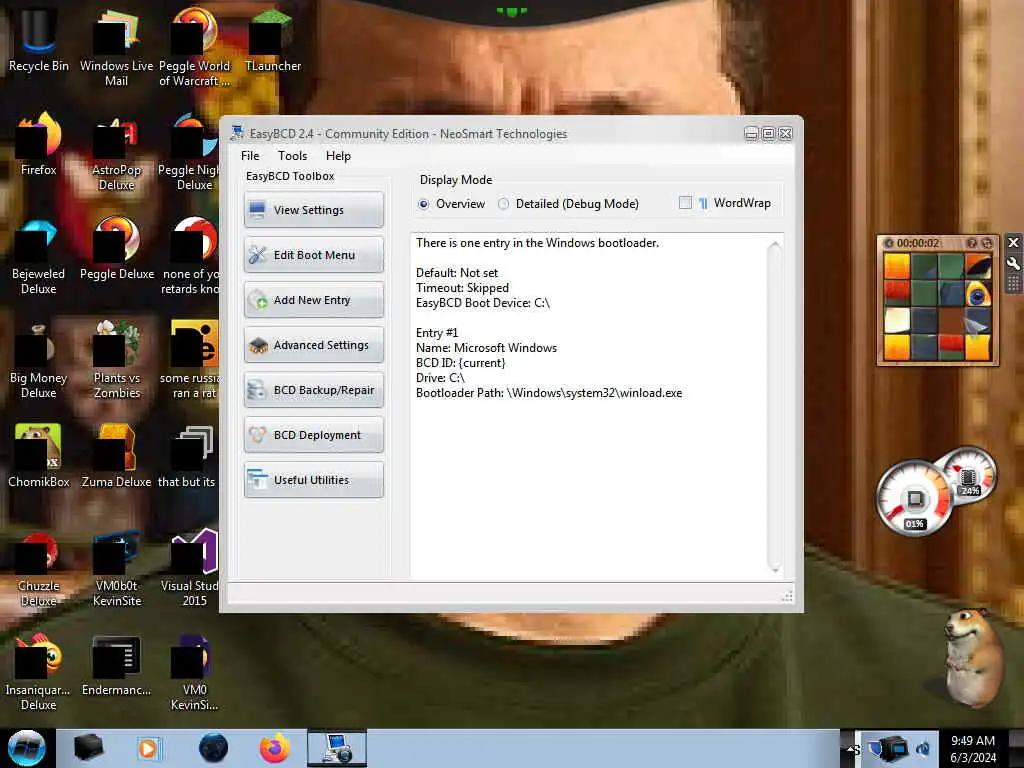Click the 'Name: Microsoft Windows' text line
This screenshot has width=1024, height=768.
486,347
